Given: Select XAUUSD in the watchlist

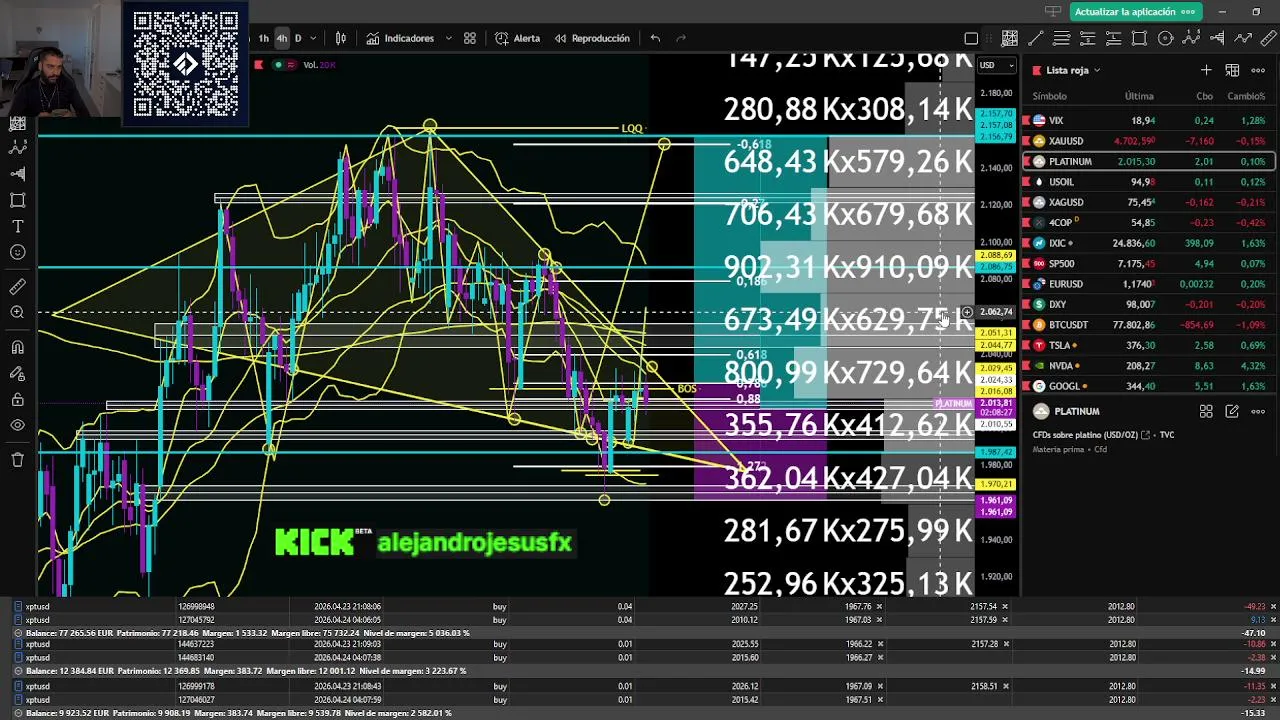Looking at the screenshot, I should tap(1147, 141).
